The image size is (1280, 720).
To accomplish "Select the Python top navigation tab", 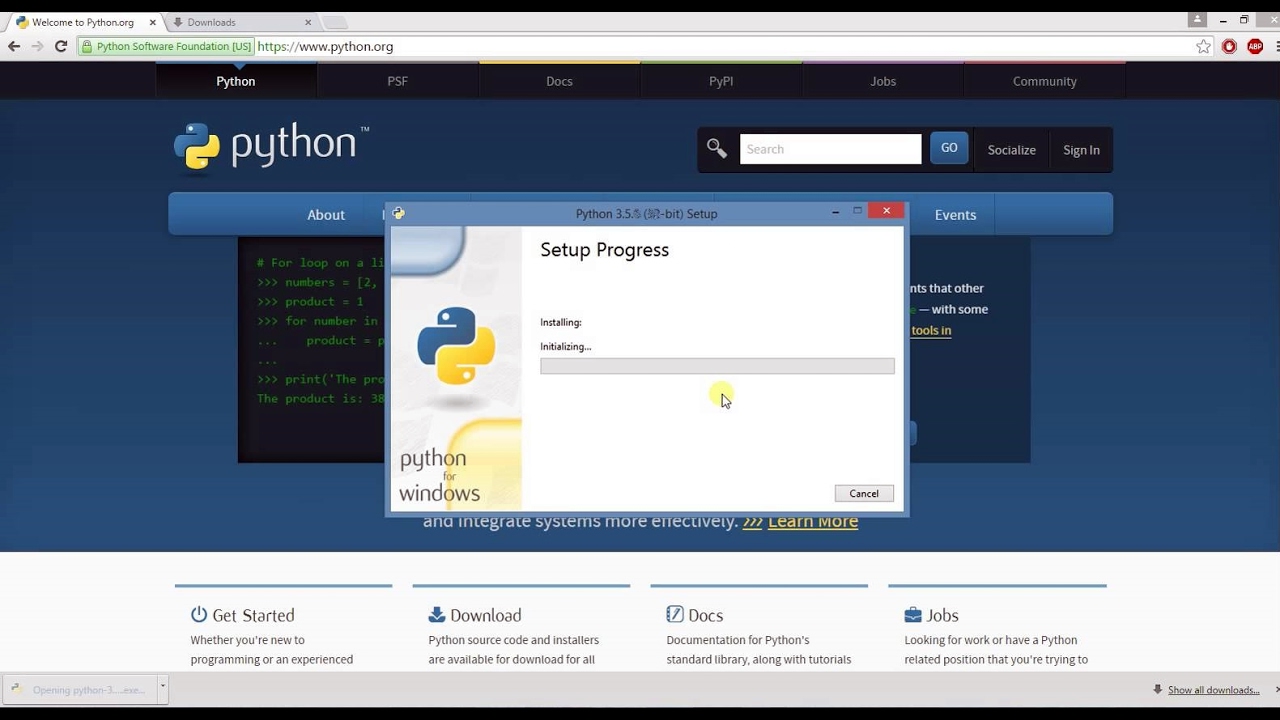I will [x=236, y=81].
